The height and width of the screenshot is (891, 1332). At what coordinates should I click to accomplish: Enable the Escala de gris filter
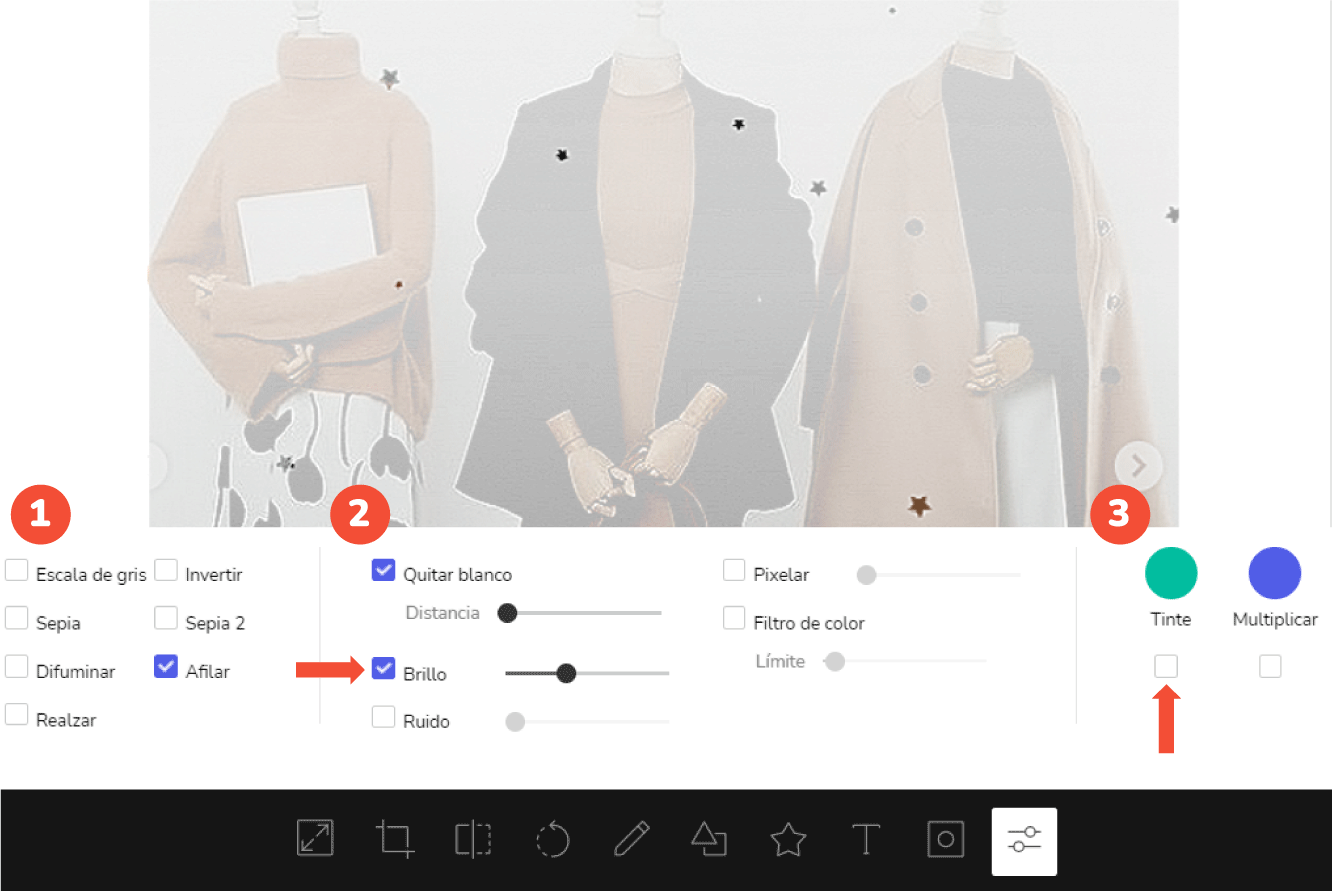pyautogui.click(x=17, y=571)
